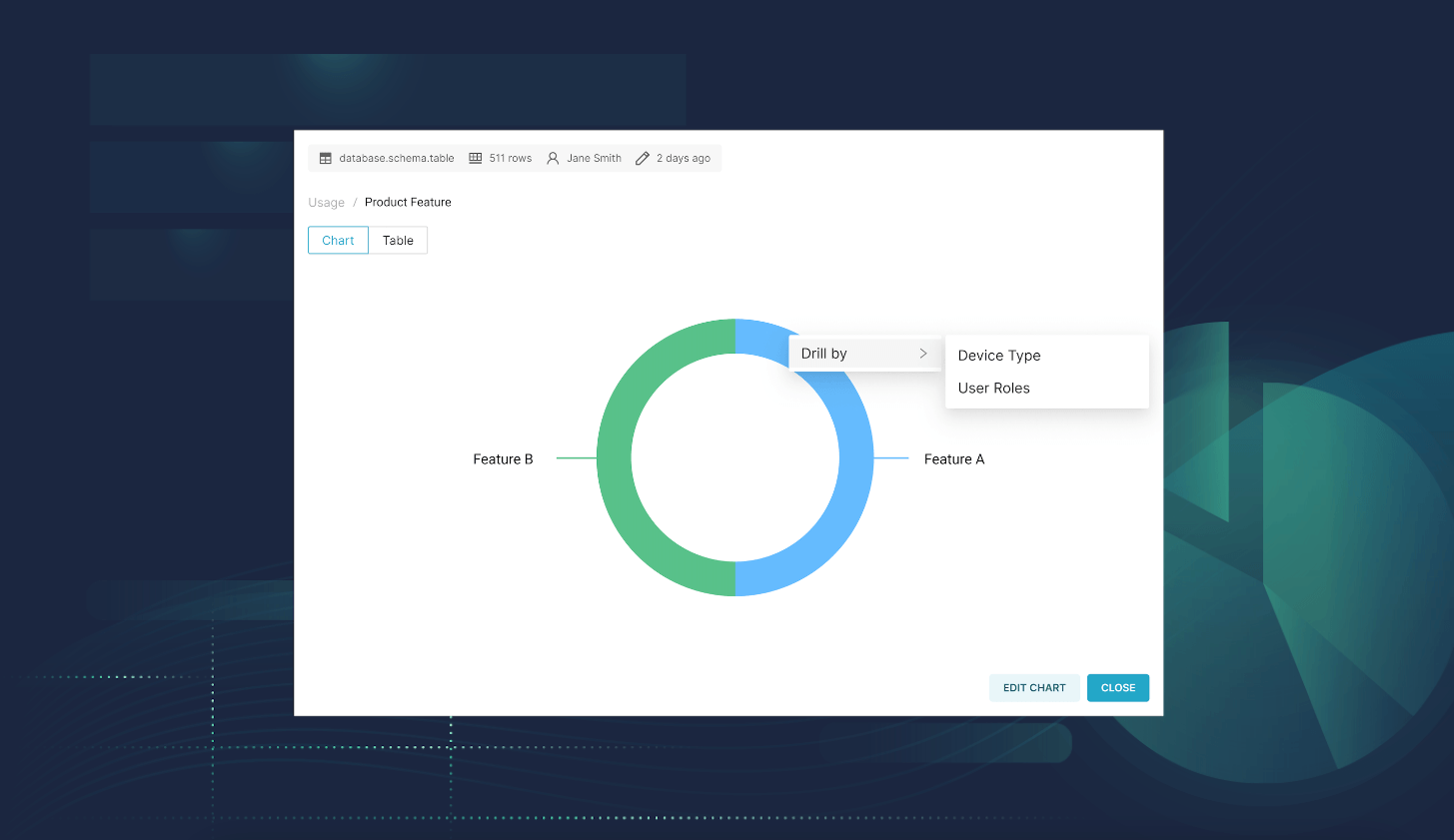This screenshot has width=1454, height=840.
Task: Expand the Drill by submenu arrow
Action: 923,354
